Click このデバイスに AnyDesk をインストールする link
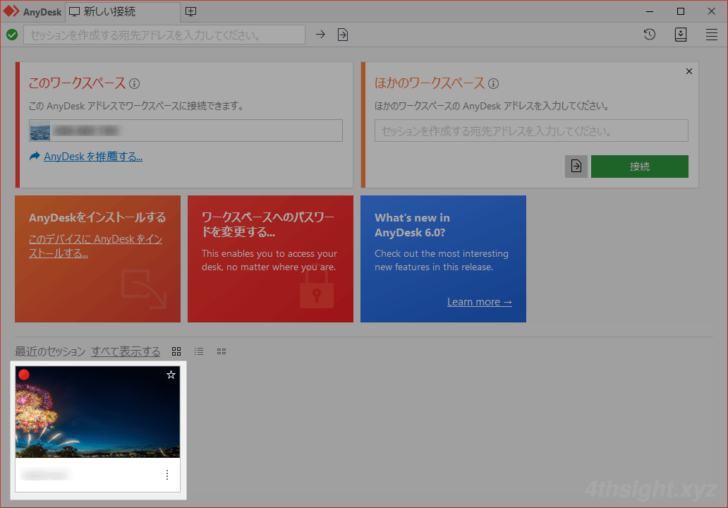The image size is (728, 508). click(96, 246)
